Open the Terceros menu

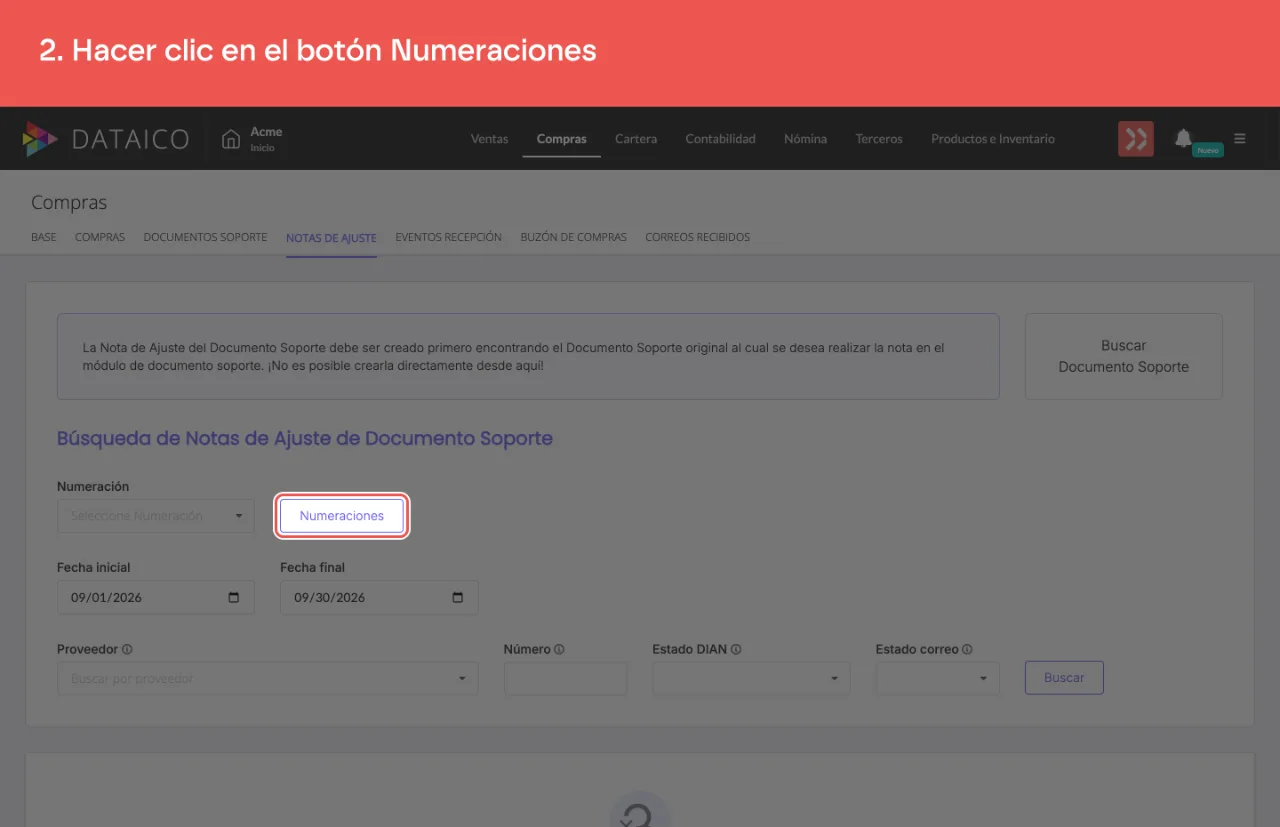[x=879, y=139]
